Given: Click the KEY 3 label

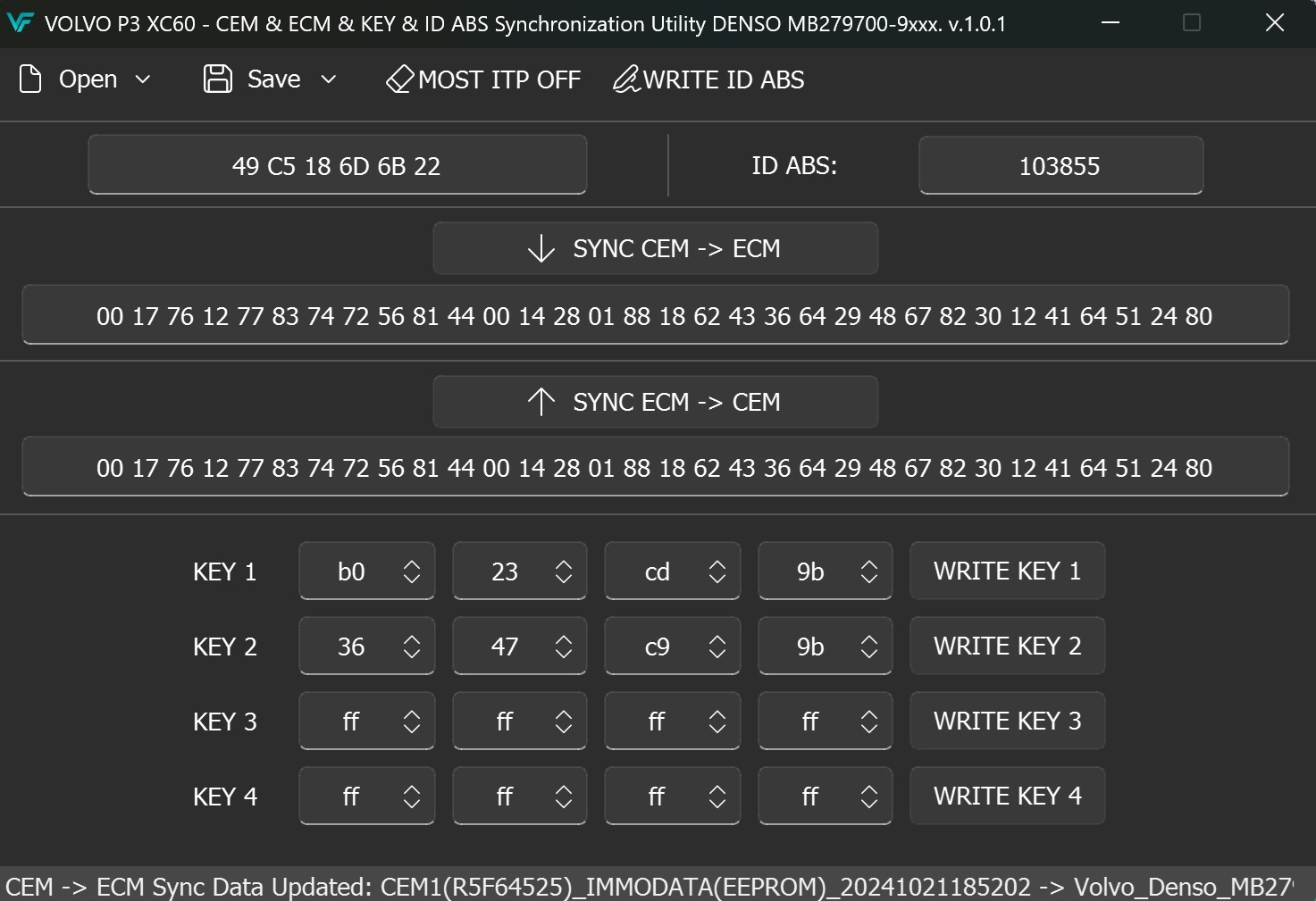Looking at the screenshot, I should pyautogui.click(x=225, y=722).
